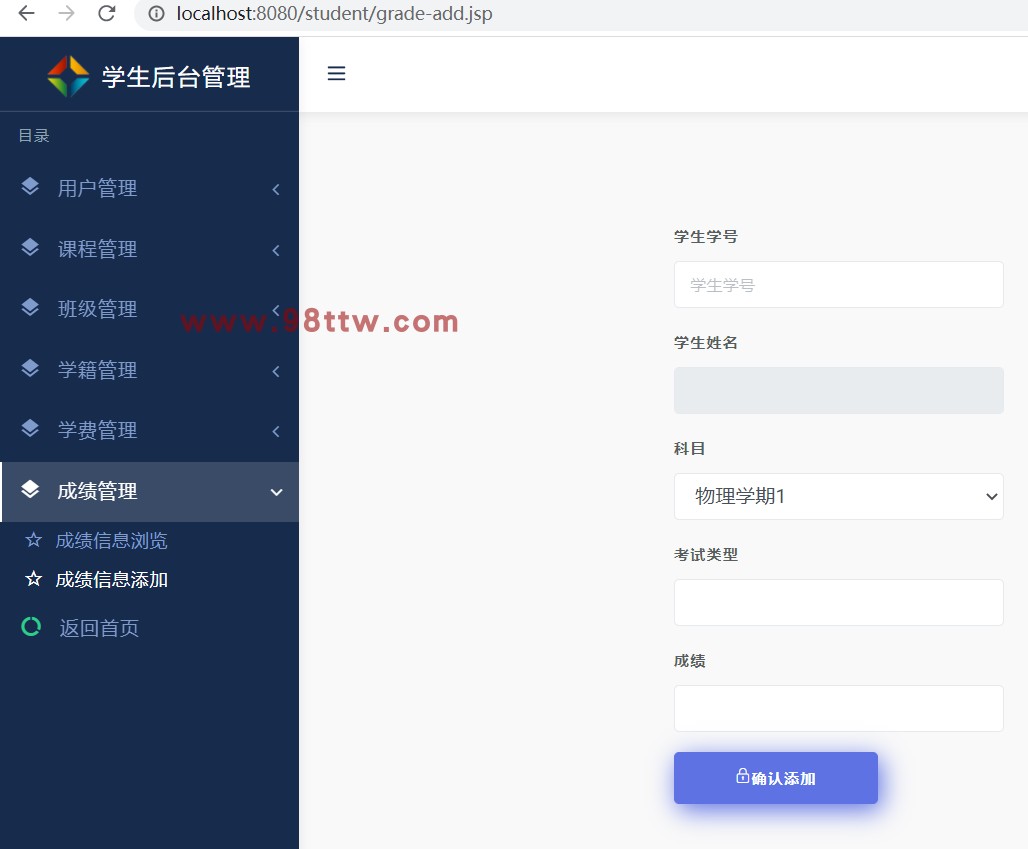Reload the page with the refresh icon

coord(106,13)
